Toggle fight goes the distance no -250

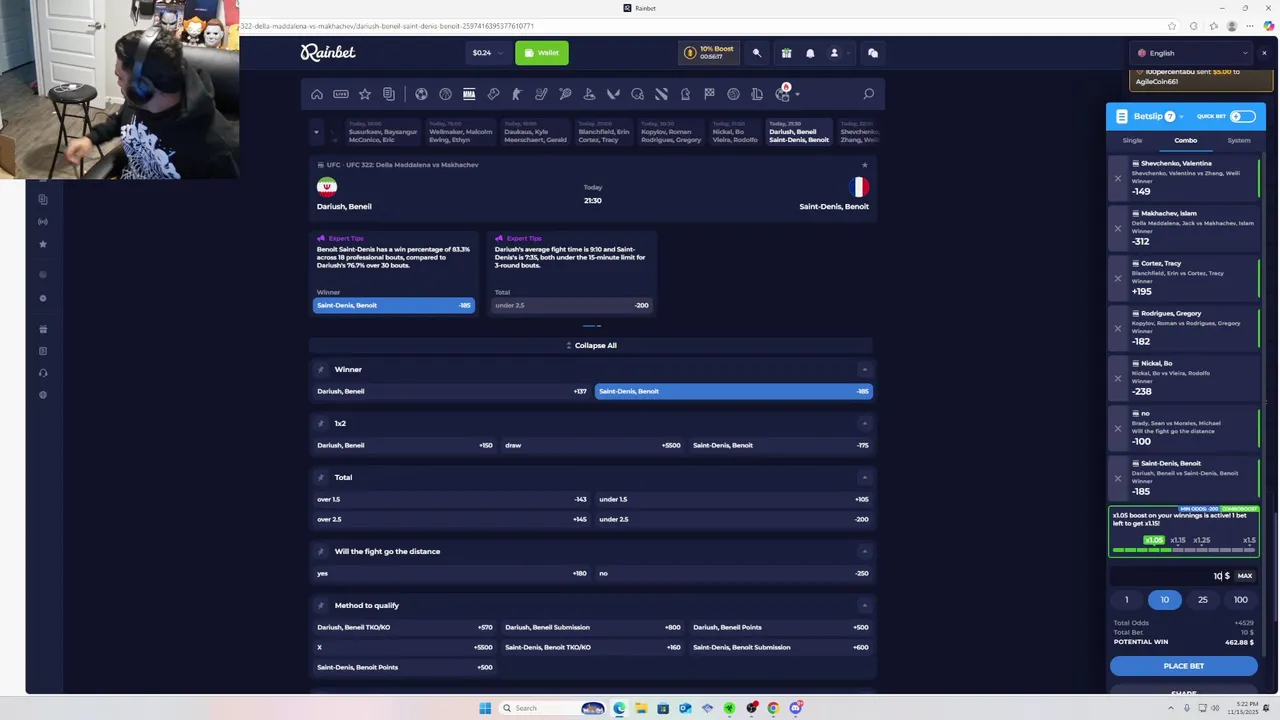pos(733,573)
